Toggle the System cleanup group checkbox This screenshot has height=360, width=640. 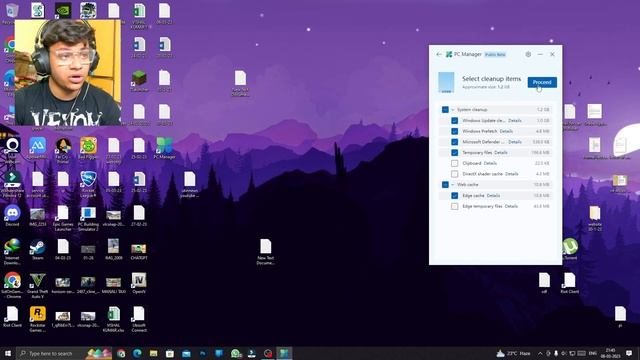pyautogui.click(x=445, y=109)
